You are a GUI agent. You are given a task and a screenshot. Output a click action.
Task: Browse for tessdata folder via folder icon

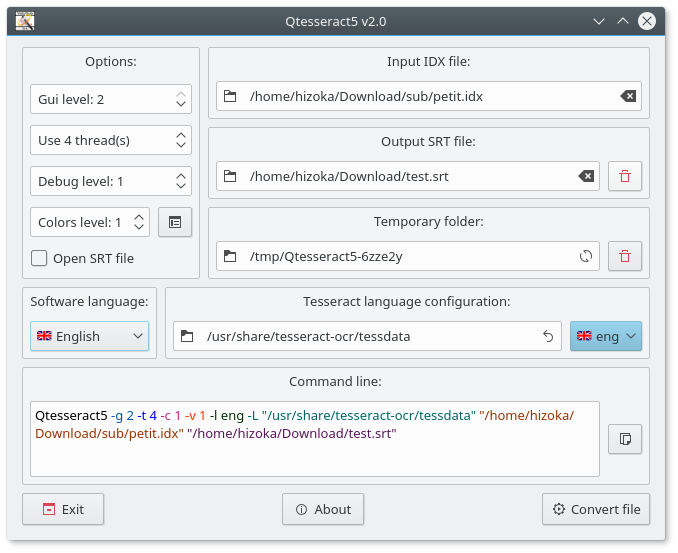coord(187,336)
